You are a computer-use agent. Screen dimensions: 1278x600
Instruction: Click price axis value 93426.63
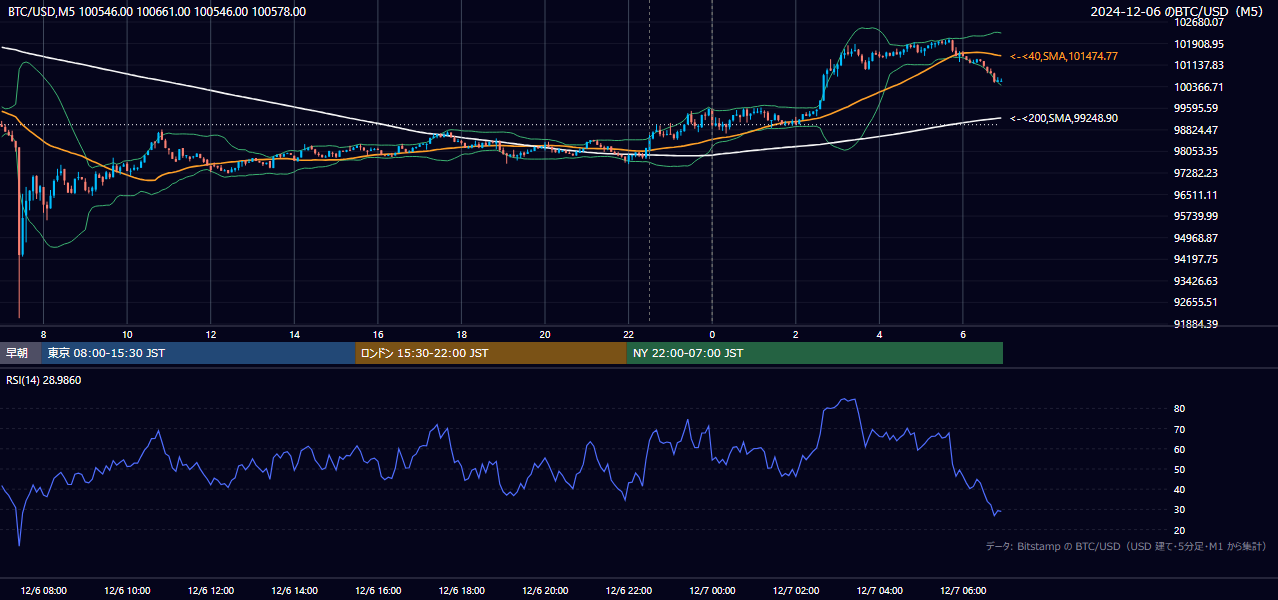(1196, 281)
